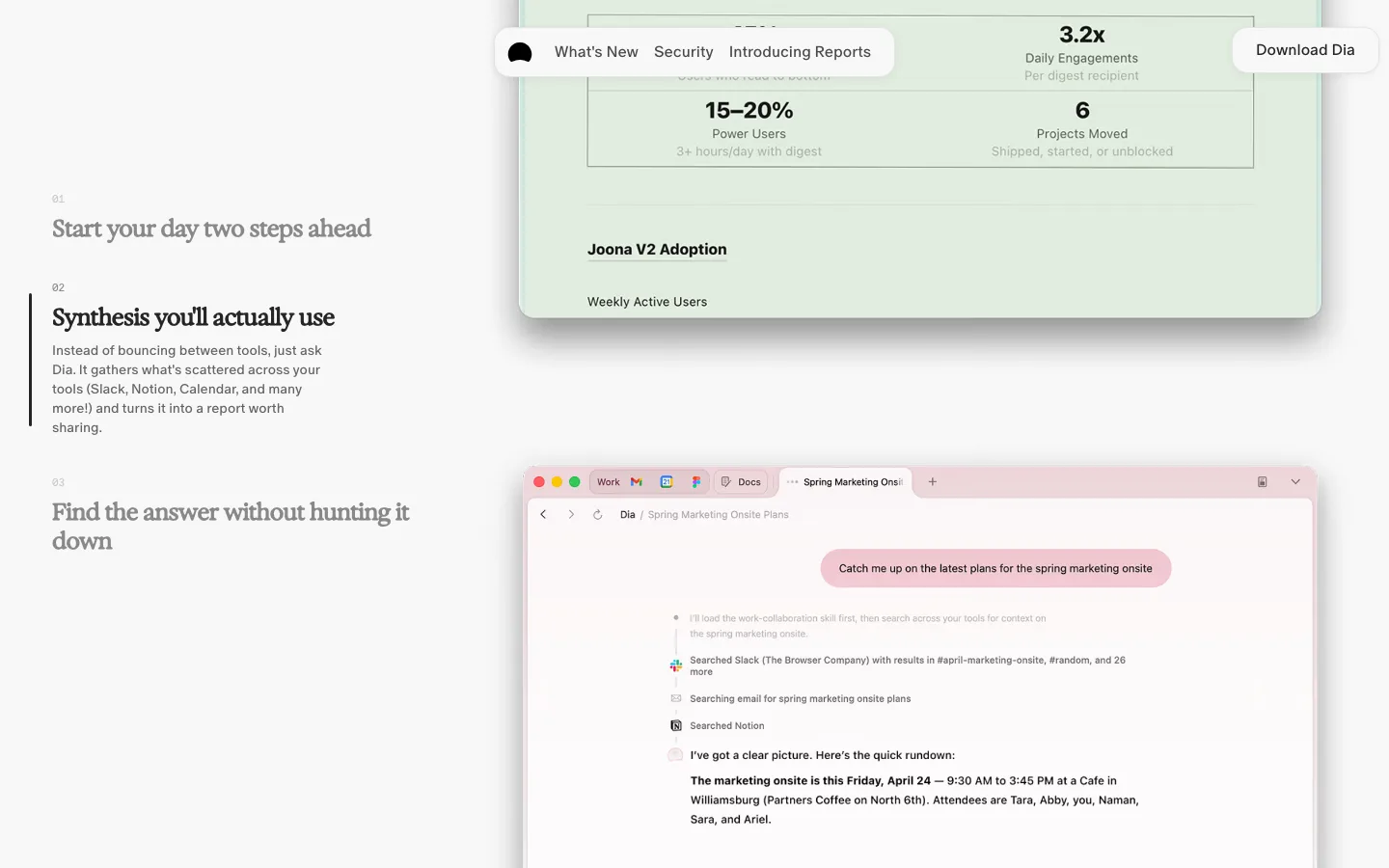Click the assistant avatar beside 'I've got a clear picture'
This screenshot has height=868, width=1389.
click(675, 755)
